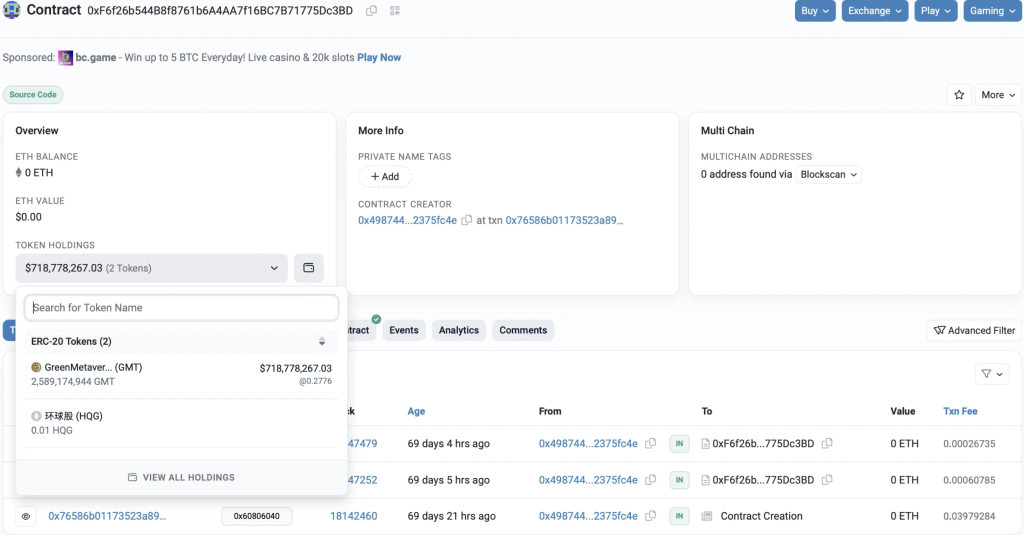The height and width of the screenshot is (535, 1024).
Task: Show QR code for the contract address
Action: pos(394,10)
